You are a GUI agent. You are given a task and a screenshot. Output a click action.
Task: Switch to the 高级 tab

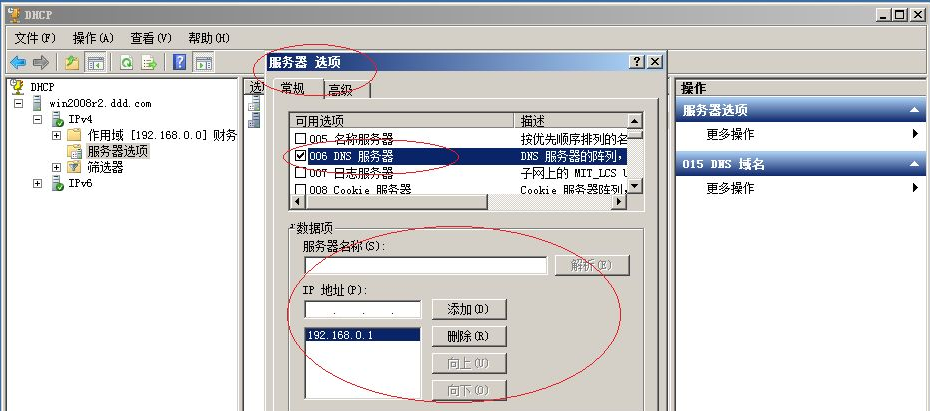348,90
